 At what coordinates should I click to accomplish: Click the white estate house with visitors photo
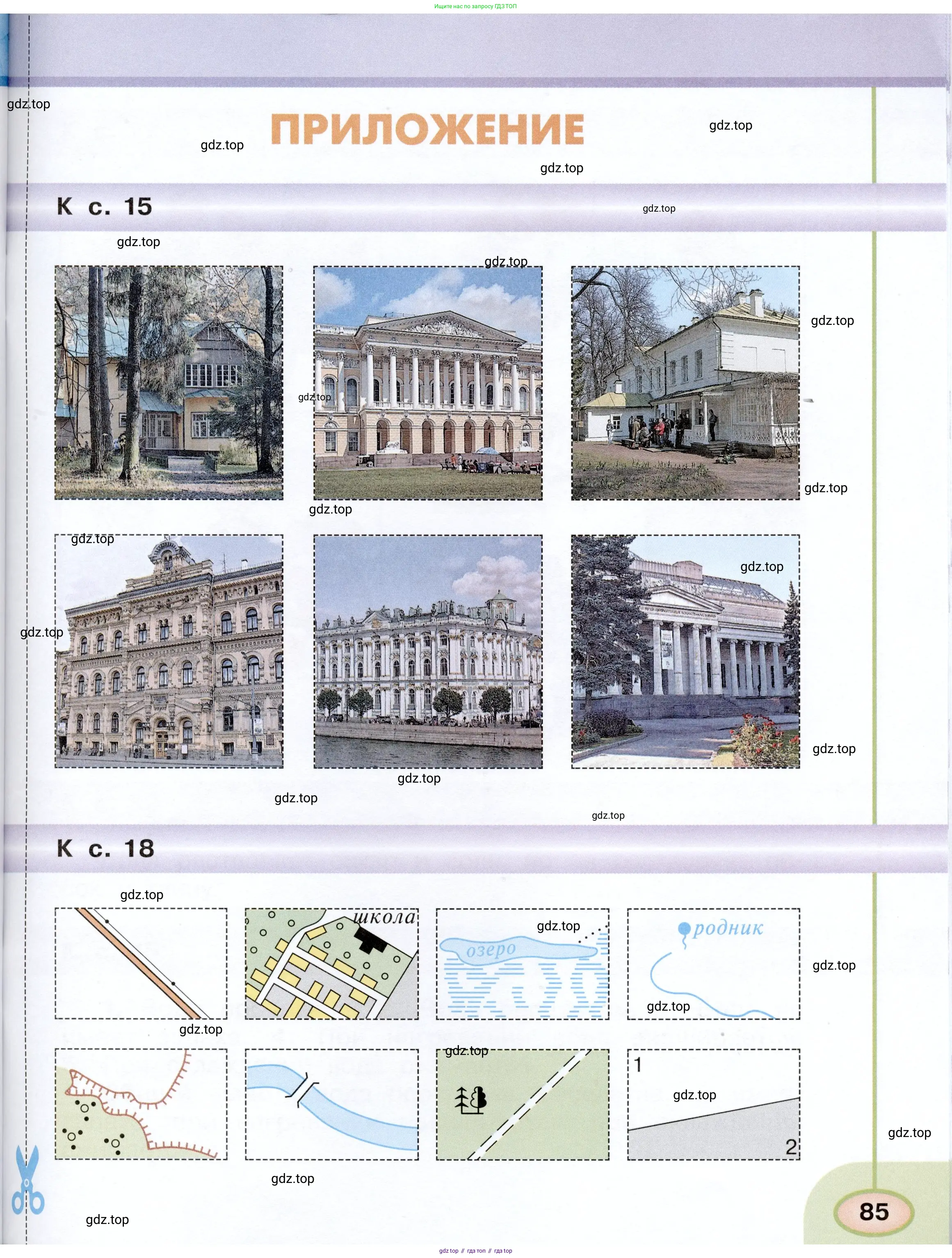click(685, 383)
